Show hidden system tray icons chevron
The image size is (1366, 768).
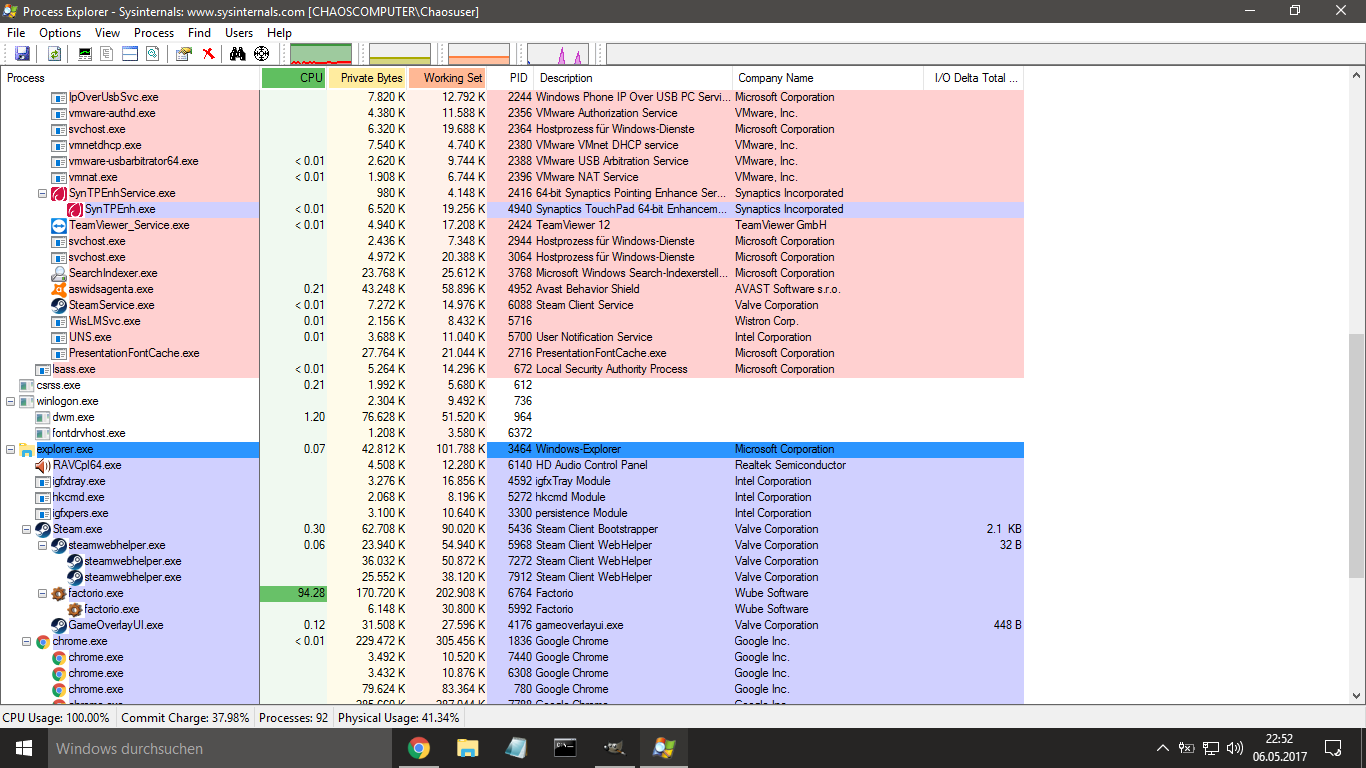pos(1162,748)
